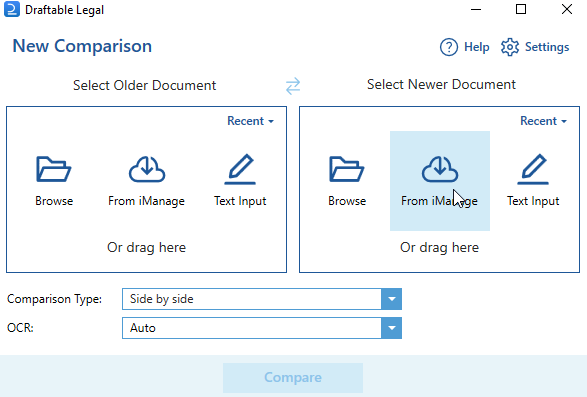Click Browse folder icon for newer document
Screen dimensions: 587x397
click(347, 169)
